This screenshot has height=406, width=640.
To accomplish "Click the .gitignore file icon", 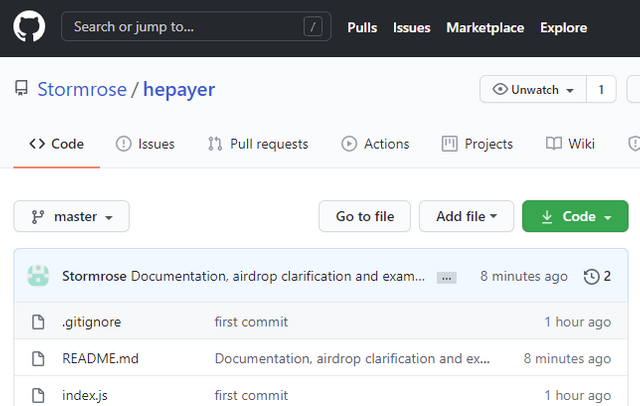I will (x=38, y=322).
